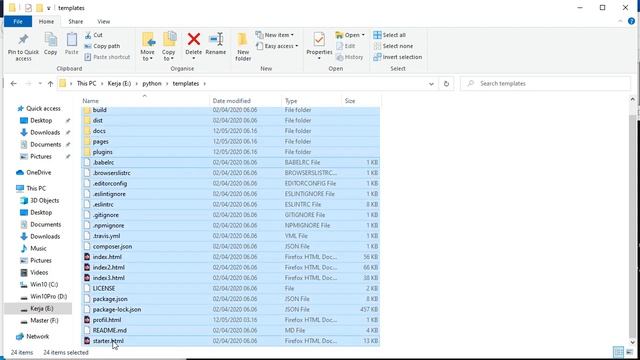Image resolution: width=640 pixels, height=360 pixels.
Task: Open recent locations dropdown arrow
Action: point(40,84)
